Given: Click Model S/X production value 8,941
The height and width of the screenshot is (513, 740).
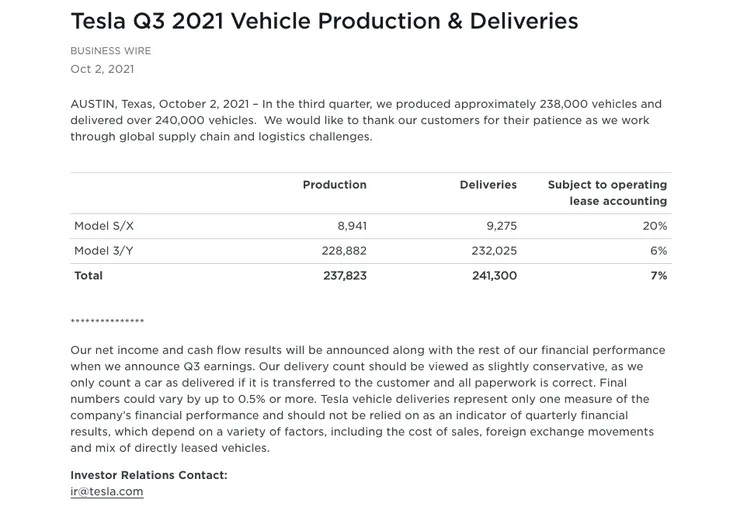Looking at the screenshot, I should pyautogui.click(x=352, y=226).
